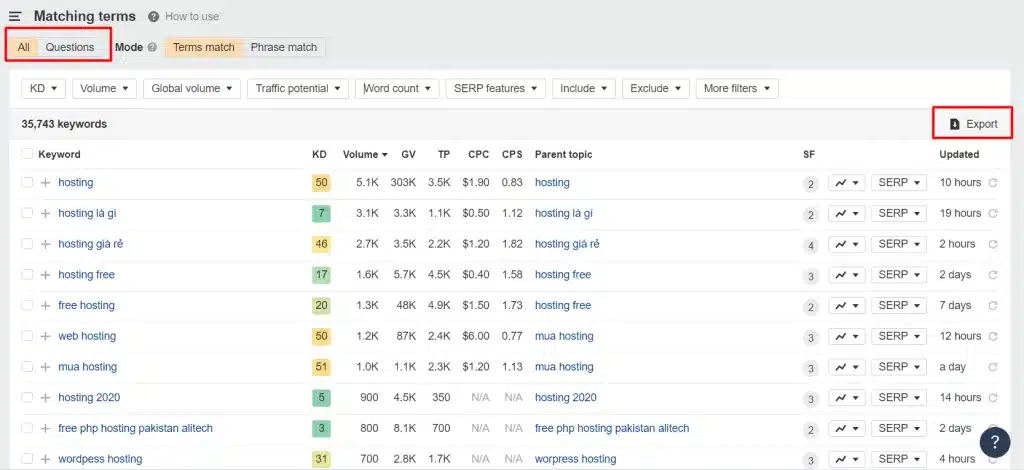Select the free hosting row checkbox
This screenshot has height=470, width=1024.
27,305
